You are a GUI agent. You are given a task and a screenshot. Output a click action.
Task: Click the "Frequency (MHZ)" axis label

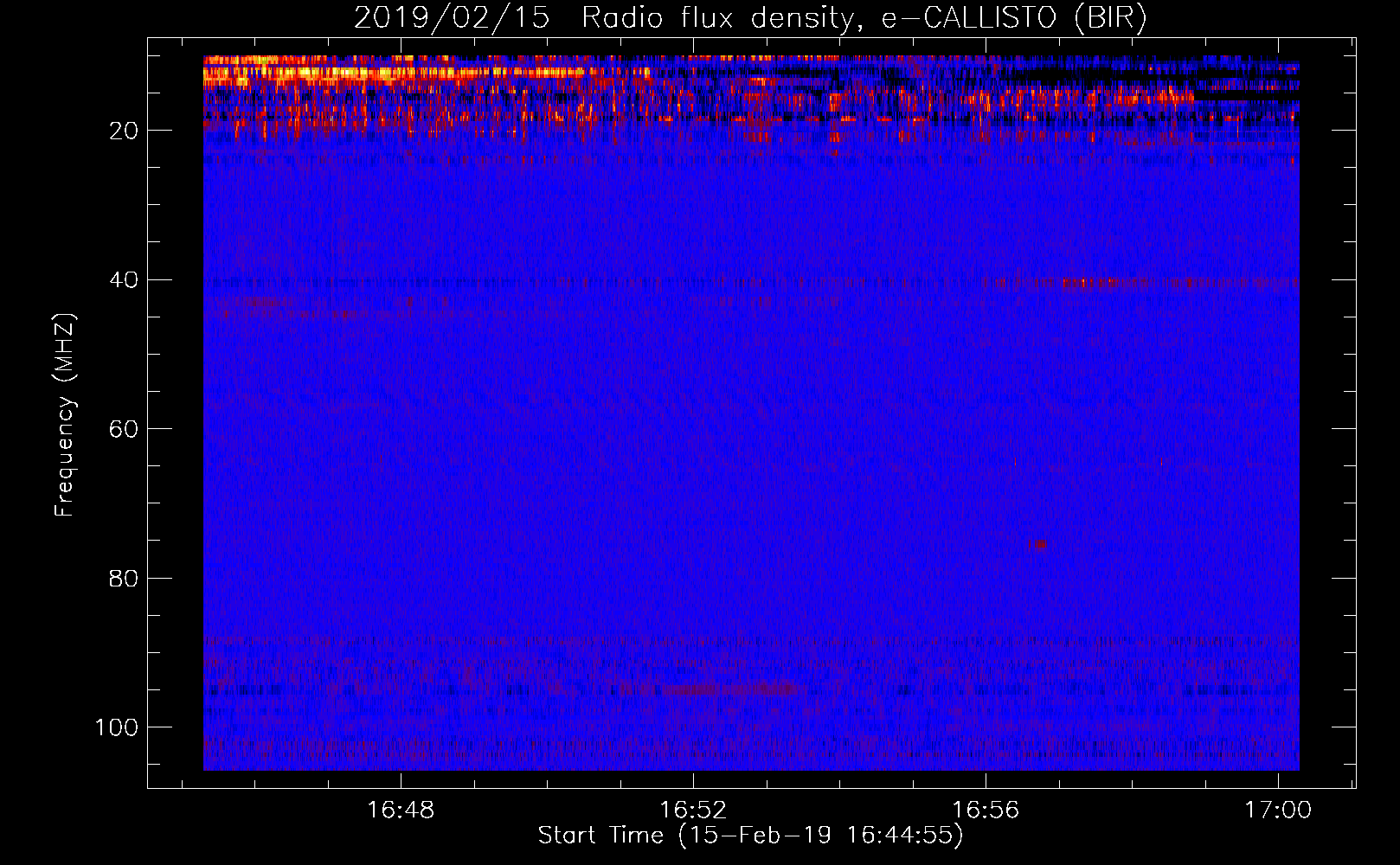tap(65, 415)
